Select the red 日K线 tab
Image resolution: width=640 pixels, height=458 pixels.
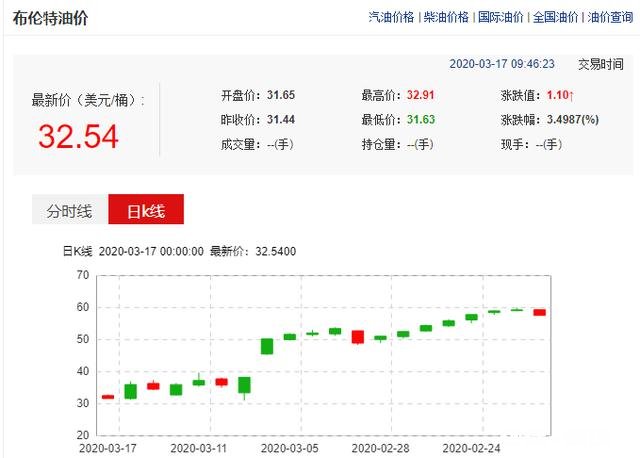coord(146,211)
